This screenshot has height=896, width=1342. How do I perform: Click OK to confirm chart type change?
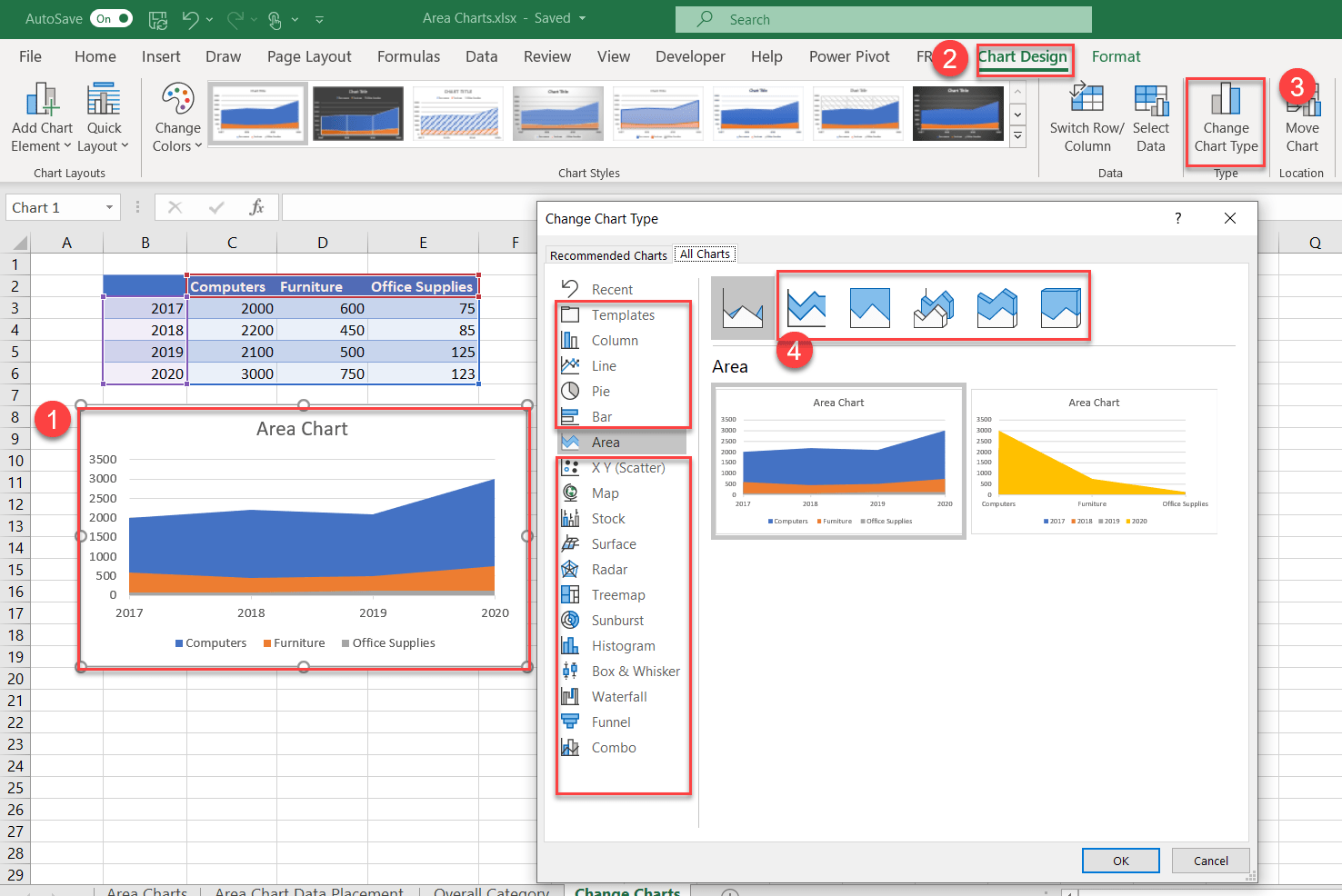[x=1120, y=861]
